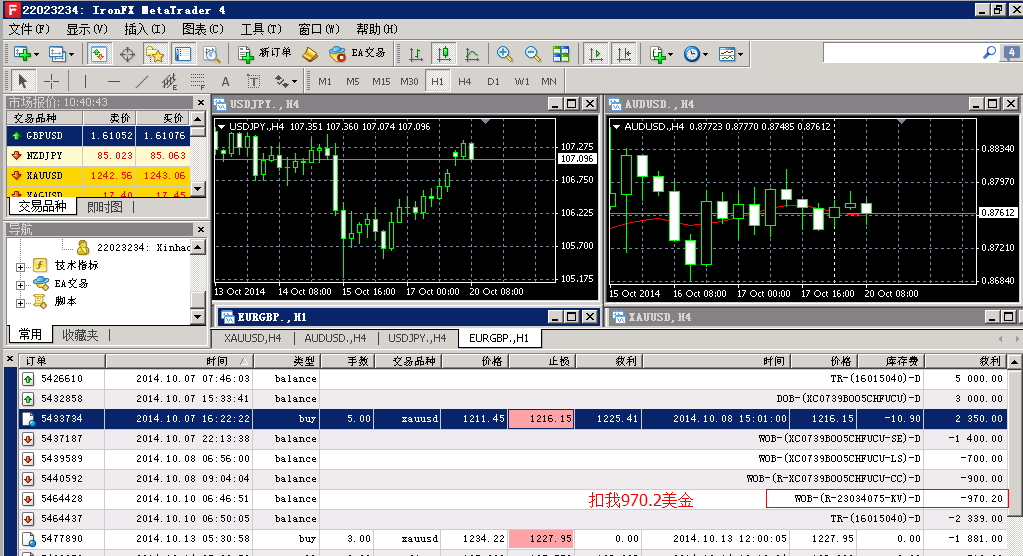
Task: Switch to 即时图 tab in Market Watch
Action: point(104,207)
